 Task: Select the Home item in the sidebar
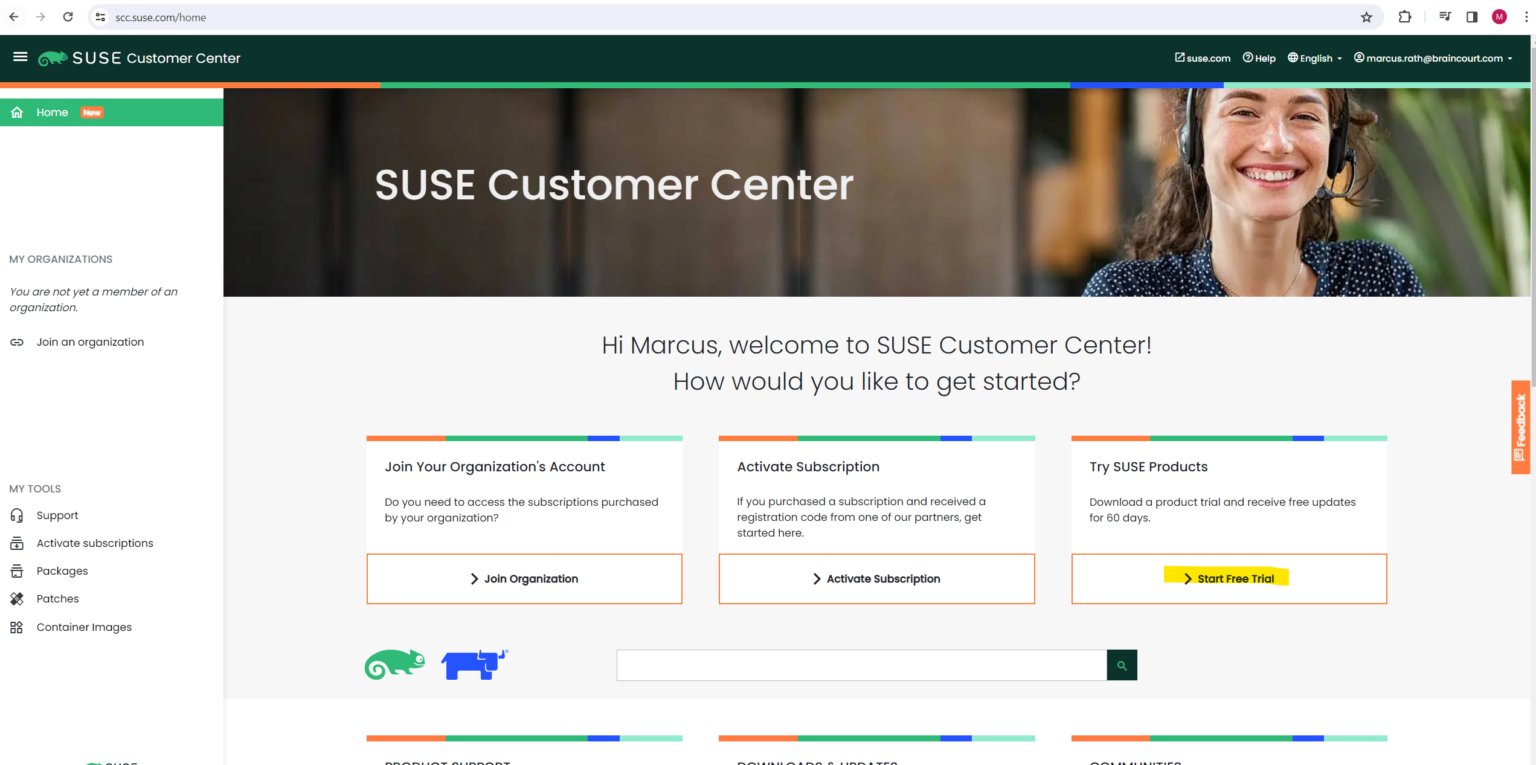52,112
